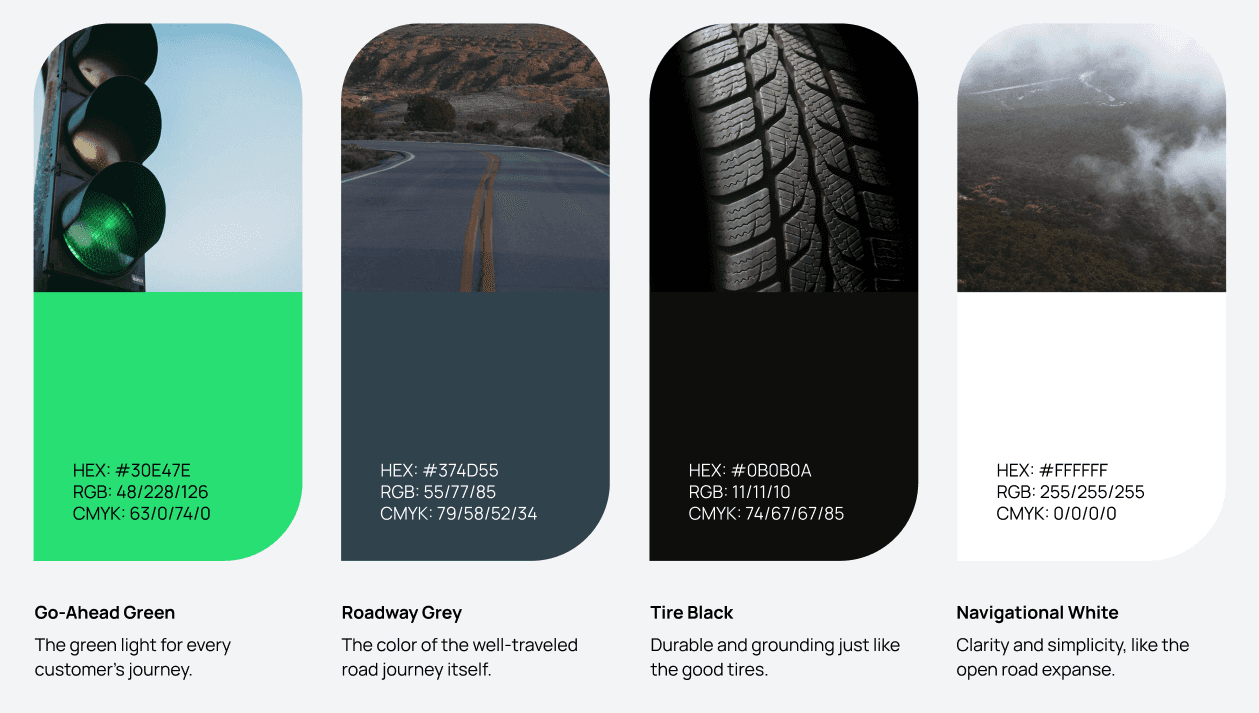Select the Roadway Grey heading

click(402, 613)
